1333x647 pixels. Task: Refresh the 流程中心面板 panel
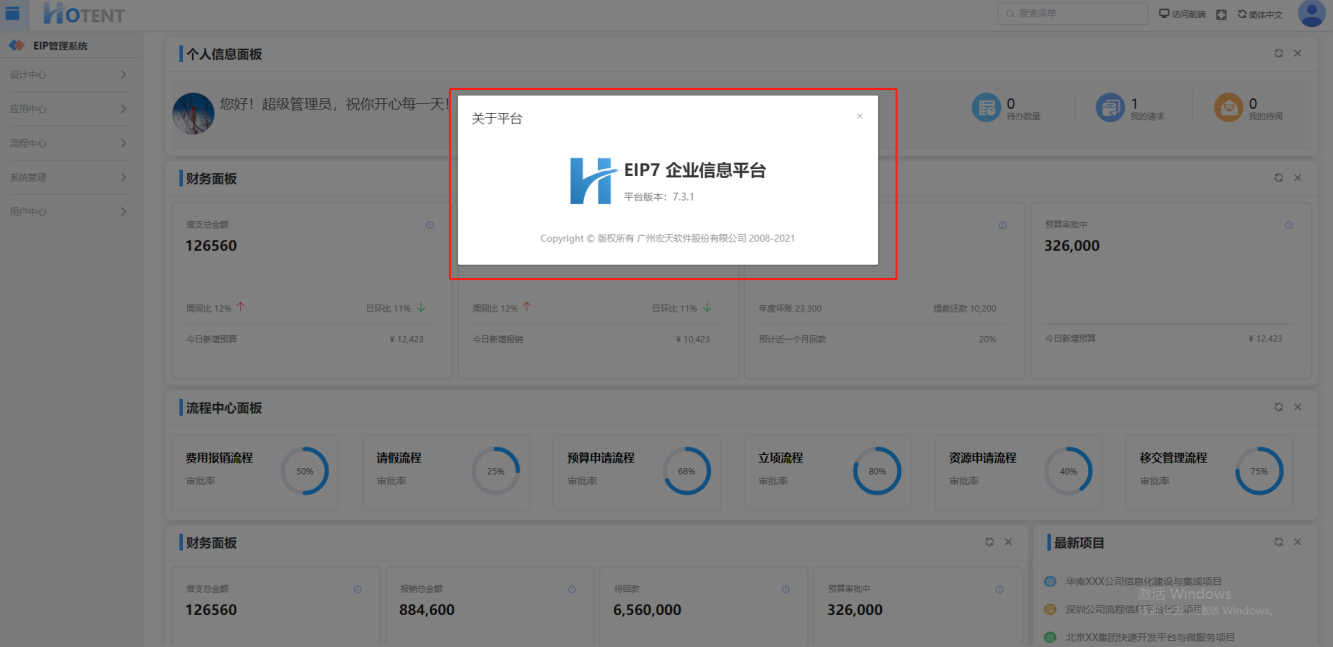(1278, 407)
